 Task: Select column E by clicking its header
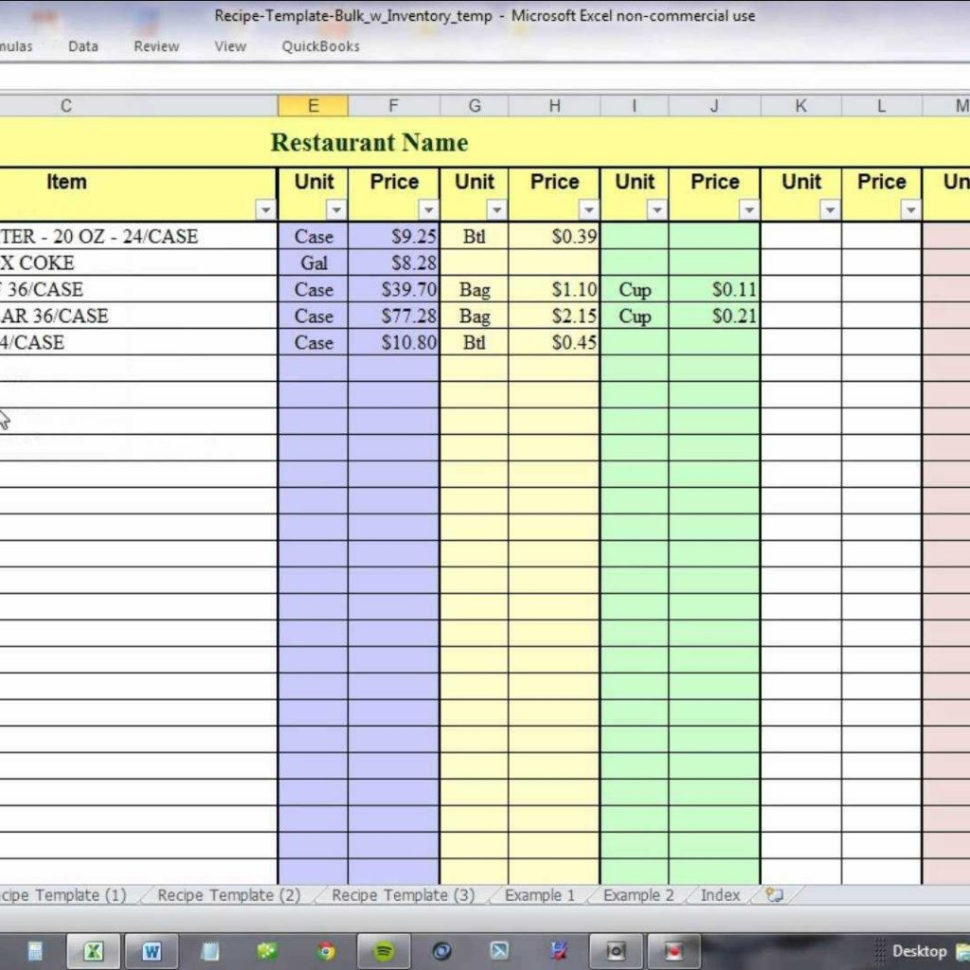click(x=313, y=105)
